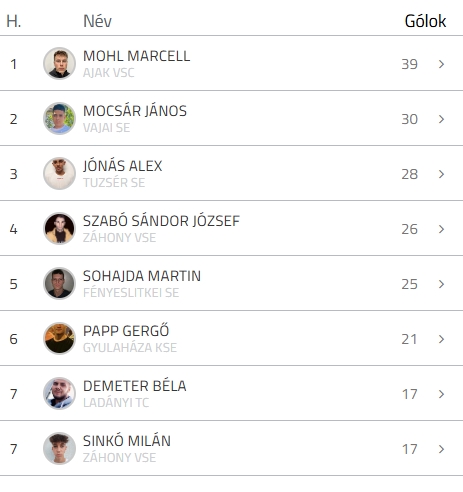Expand details chevron for Mocsár János
Image resolution: width=463 pixels, height=492 pixels.
(x=441, y=119)
